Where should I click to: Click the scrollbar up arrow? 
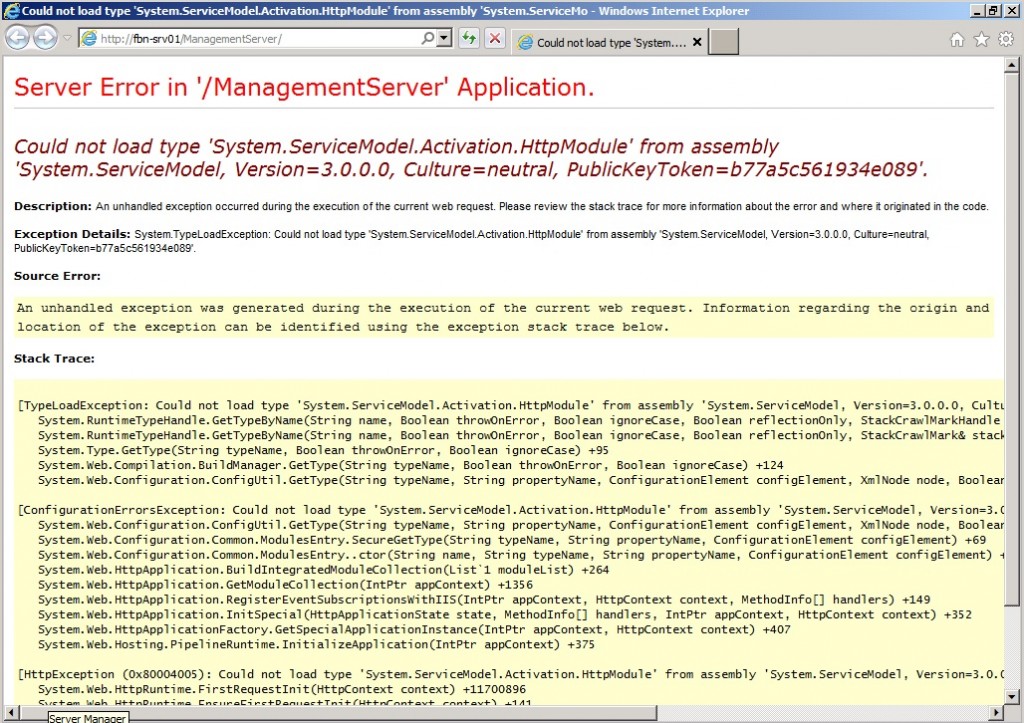tap(1013, 62)
